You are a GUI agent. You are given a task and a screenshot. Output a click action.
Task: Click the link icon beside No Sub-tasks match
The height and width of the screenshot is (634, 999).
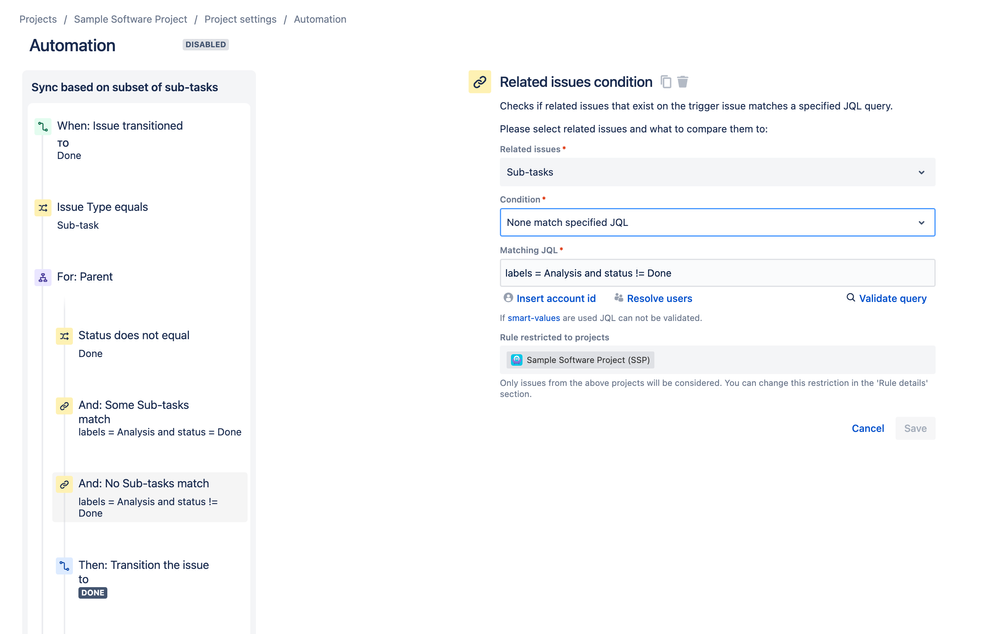[x=64, y=484]
